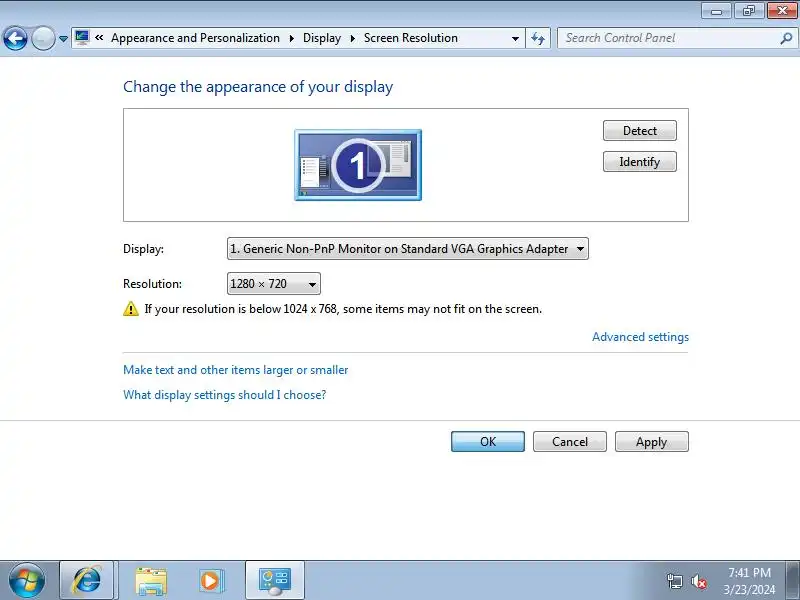Open Windows Explorer folder taskbar icon

pos(151,581)
